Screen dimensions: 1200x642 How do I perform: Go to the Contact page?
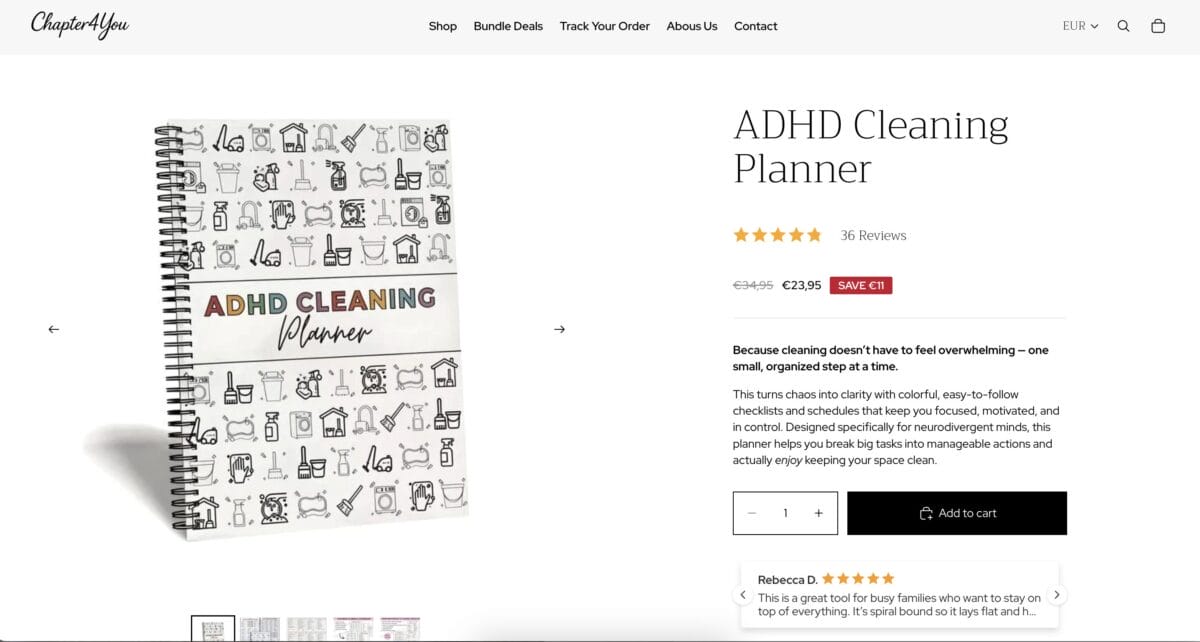(755, 26)
